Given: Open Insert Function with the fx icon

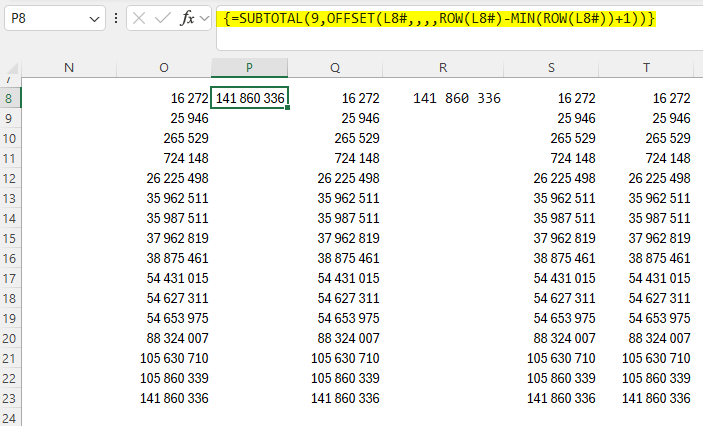Looking at the screenshot, I should tap(187, 19).
